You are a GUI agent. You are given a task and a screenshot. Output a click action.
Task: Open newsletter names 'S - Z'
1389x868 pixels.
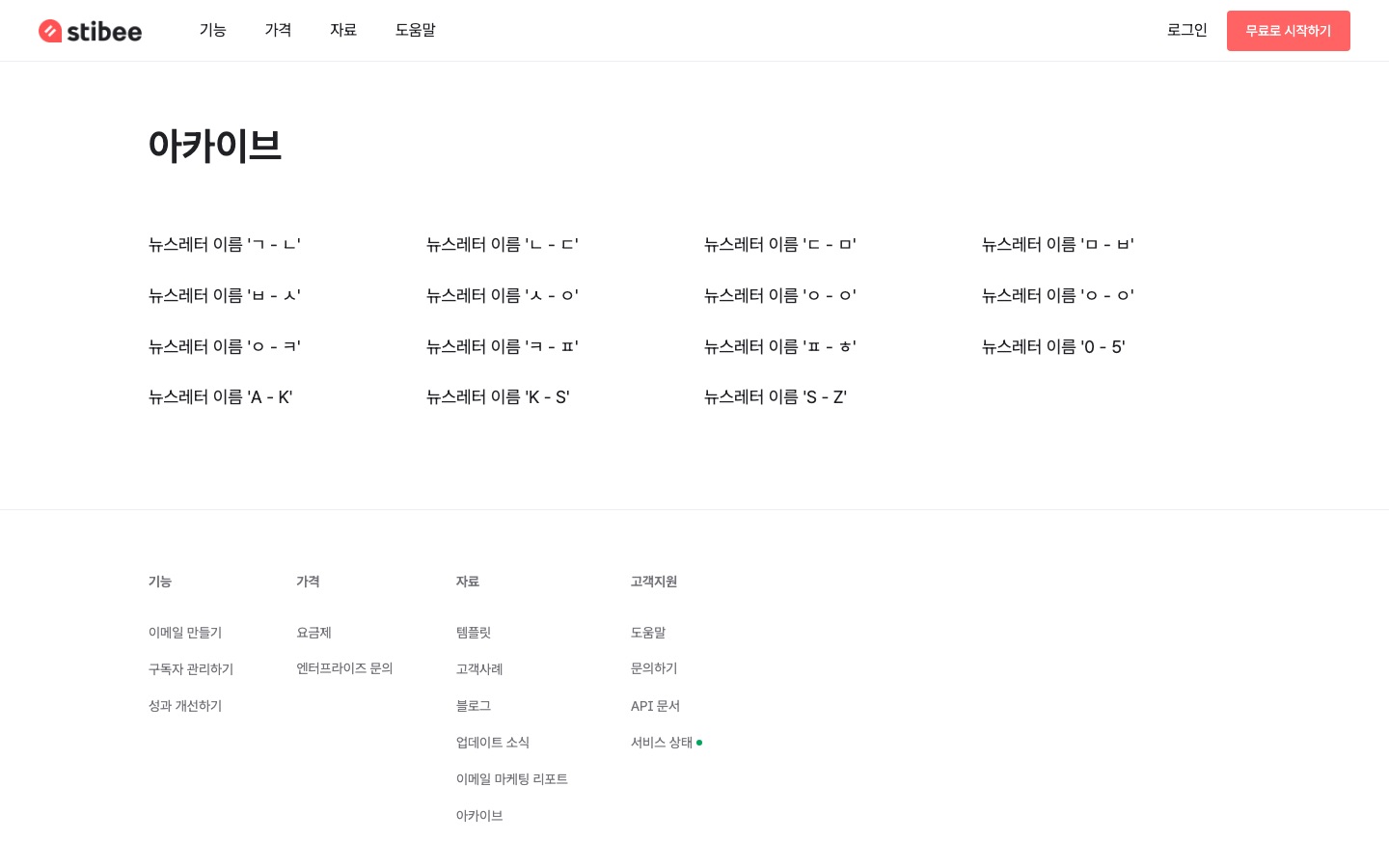(776, 397)
